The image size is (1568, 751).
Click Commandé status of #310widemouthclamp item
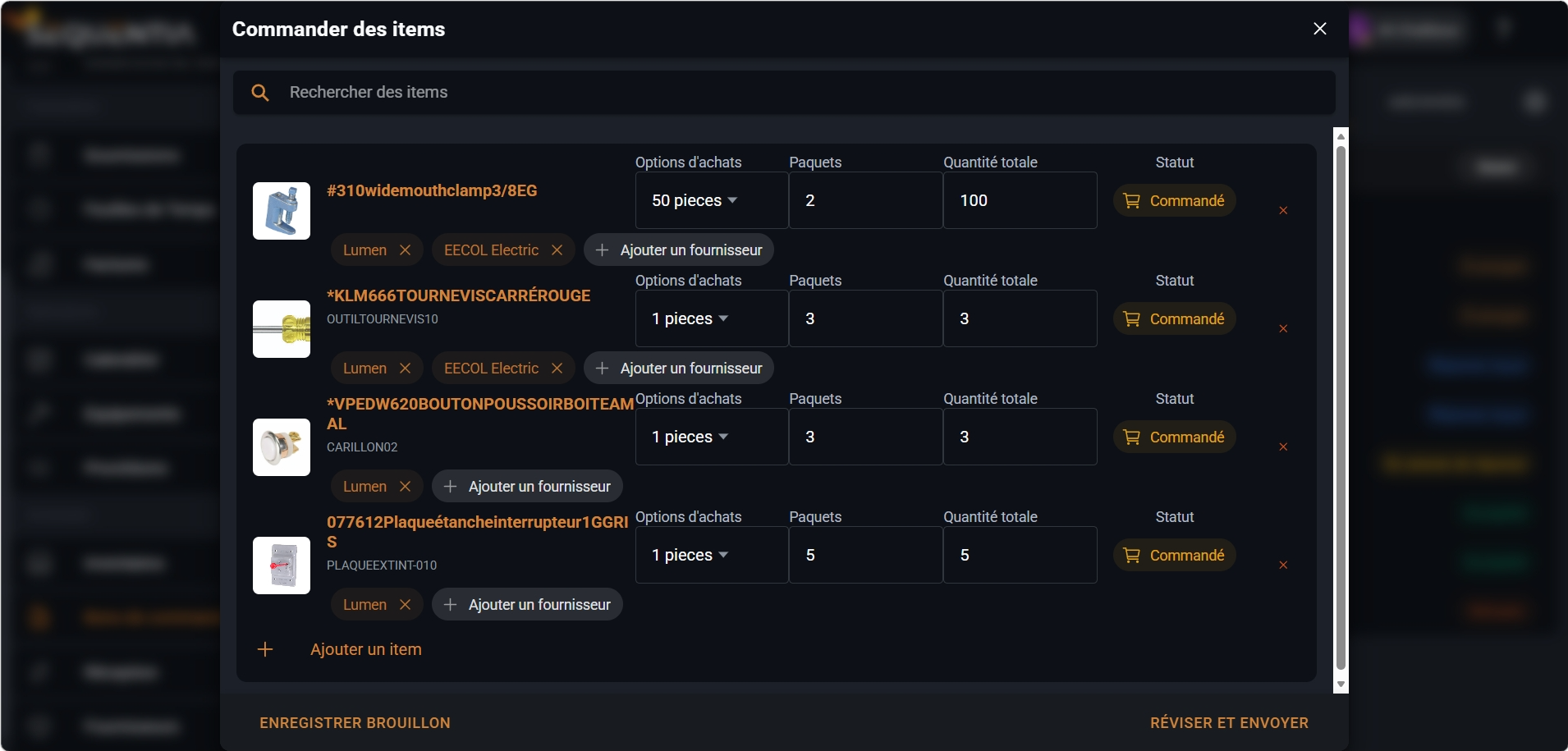(1174, 200)
